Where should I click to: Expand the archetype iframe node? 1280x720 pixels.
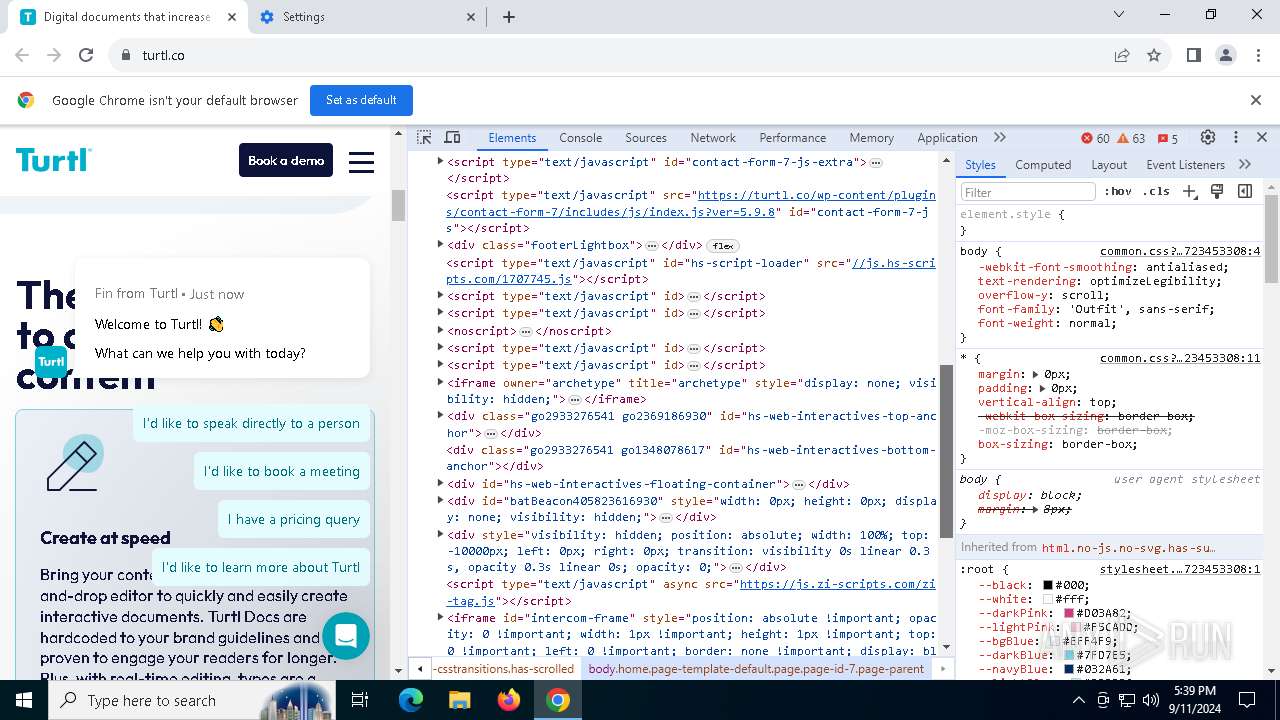click(440, 382)
